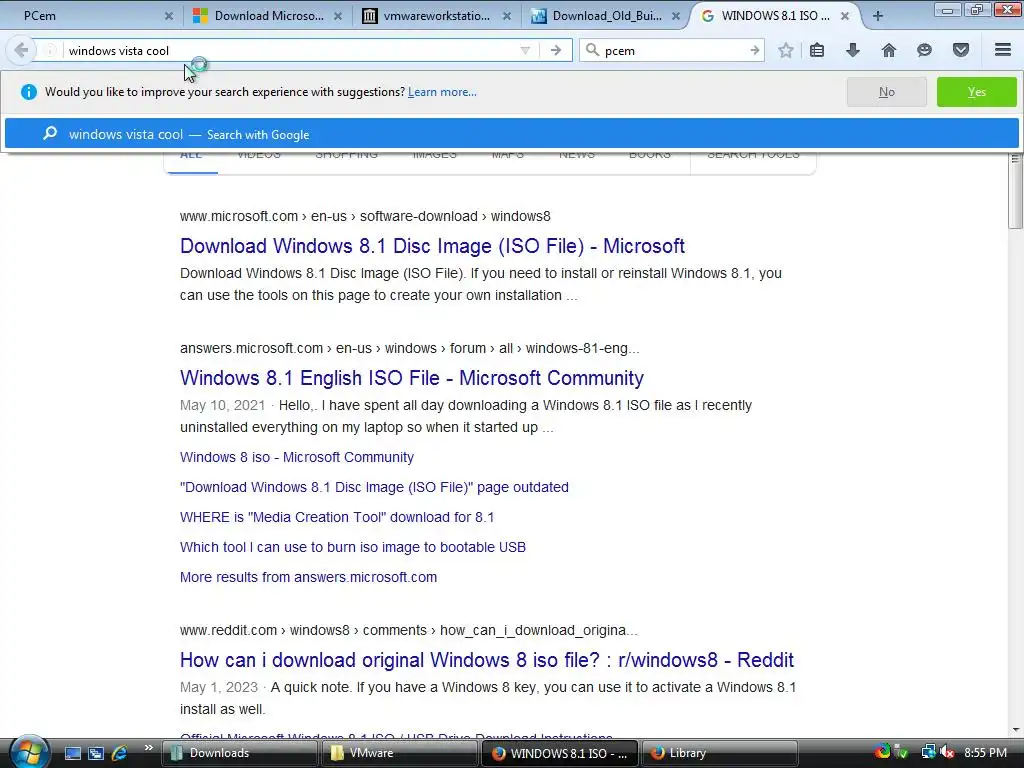Click the site identity info icon in address bar

[x=49, y=50]
